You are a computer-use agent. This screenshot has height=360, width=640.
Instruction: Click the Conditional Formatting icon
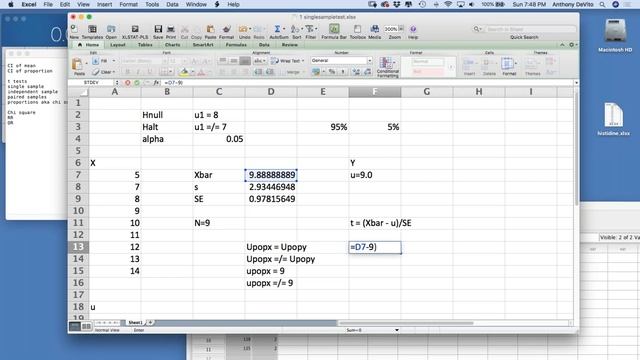click(x=386, y=63)
